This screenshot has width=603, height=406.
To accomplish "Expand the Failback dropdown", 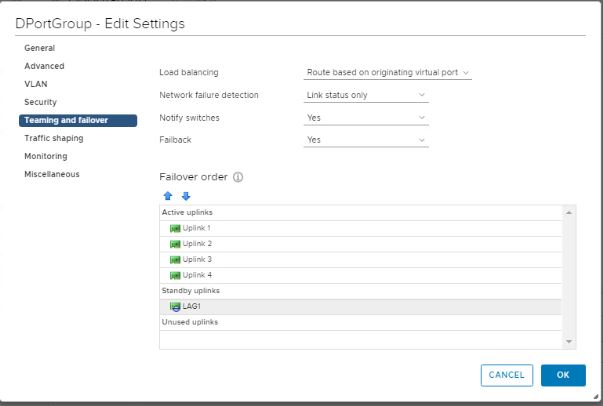I will [x=366, y=140].
